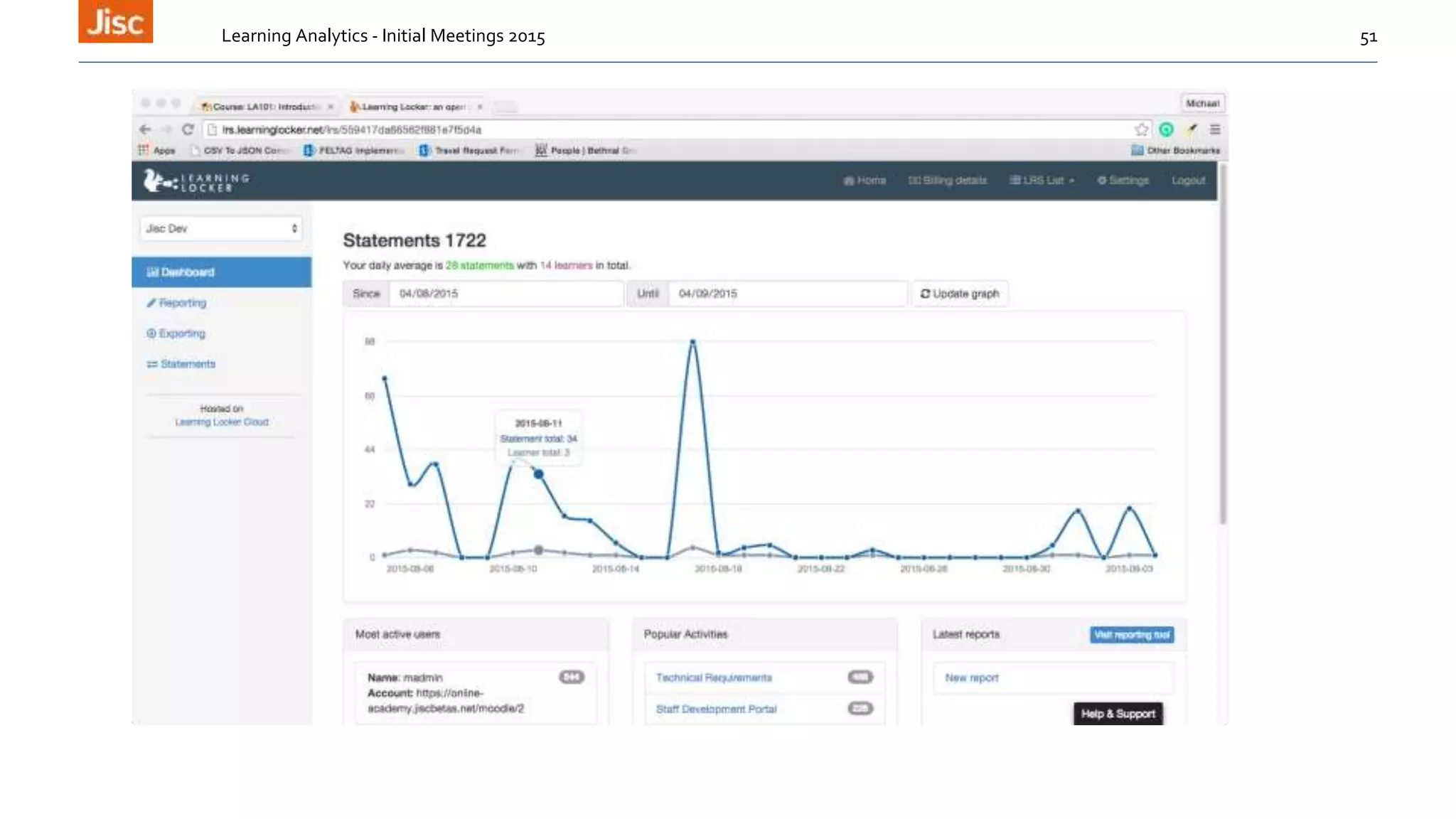Click the Until date field
This screenshot has width=1456, height=819.
[787, 294]
